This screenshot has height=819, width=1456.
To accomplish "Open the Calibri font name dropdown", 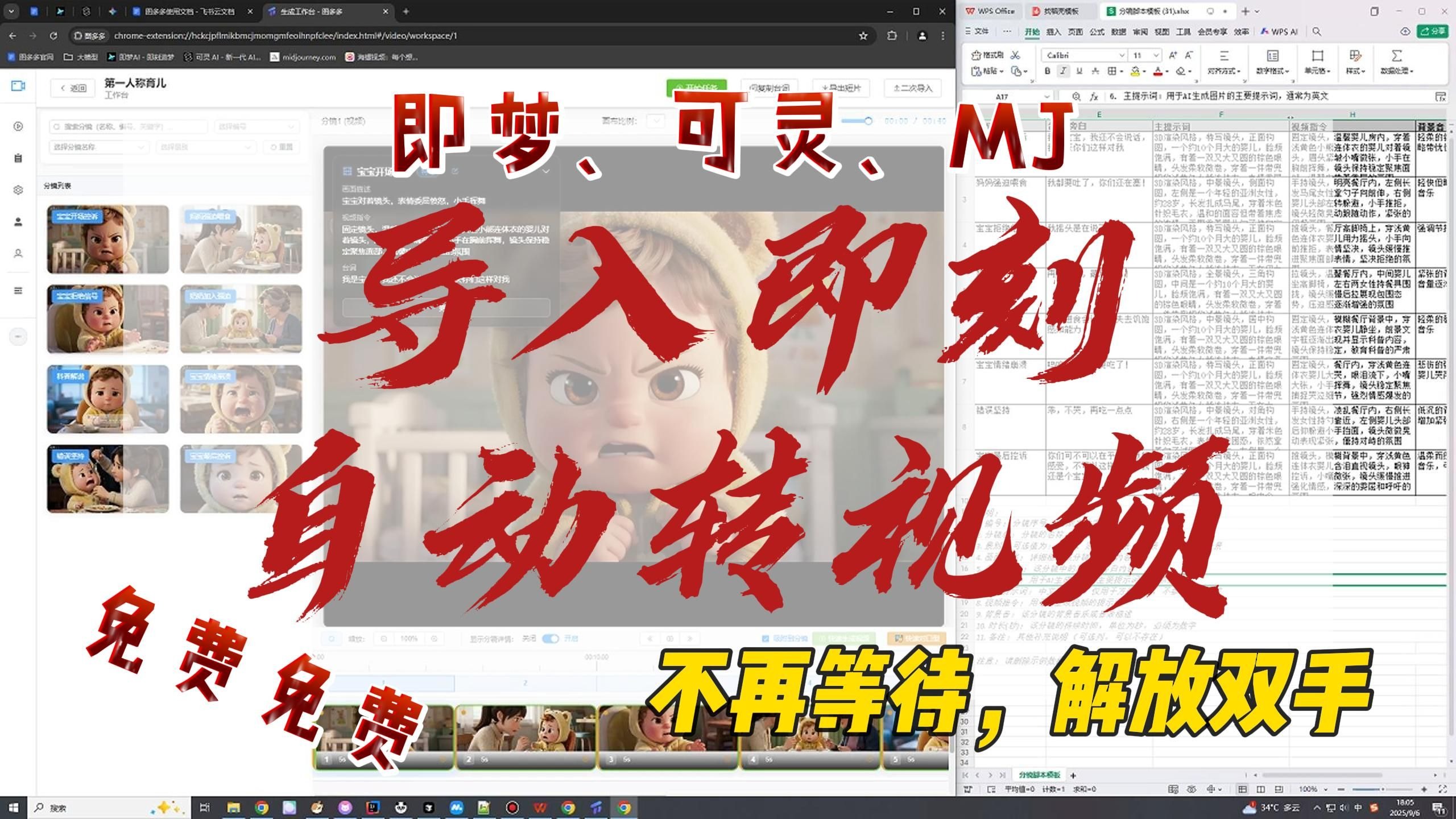I will 1121,55.
